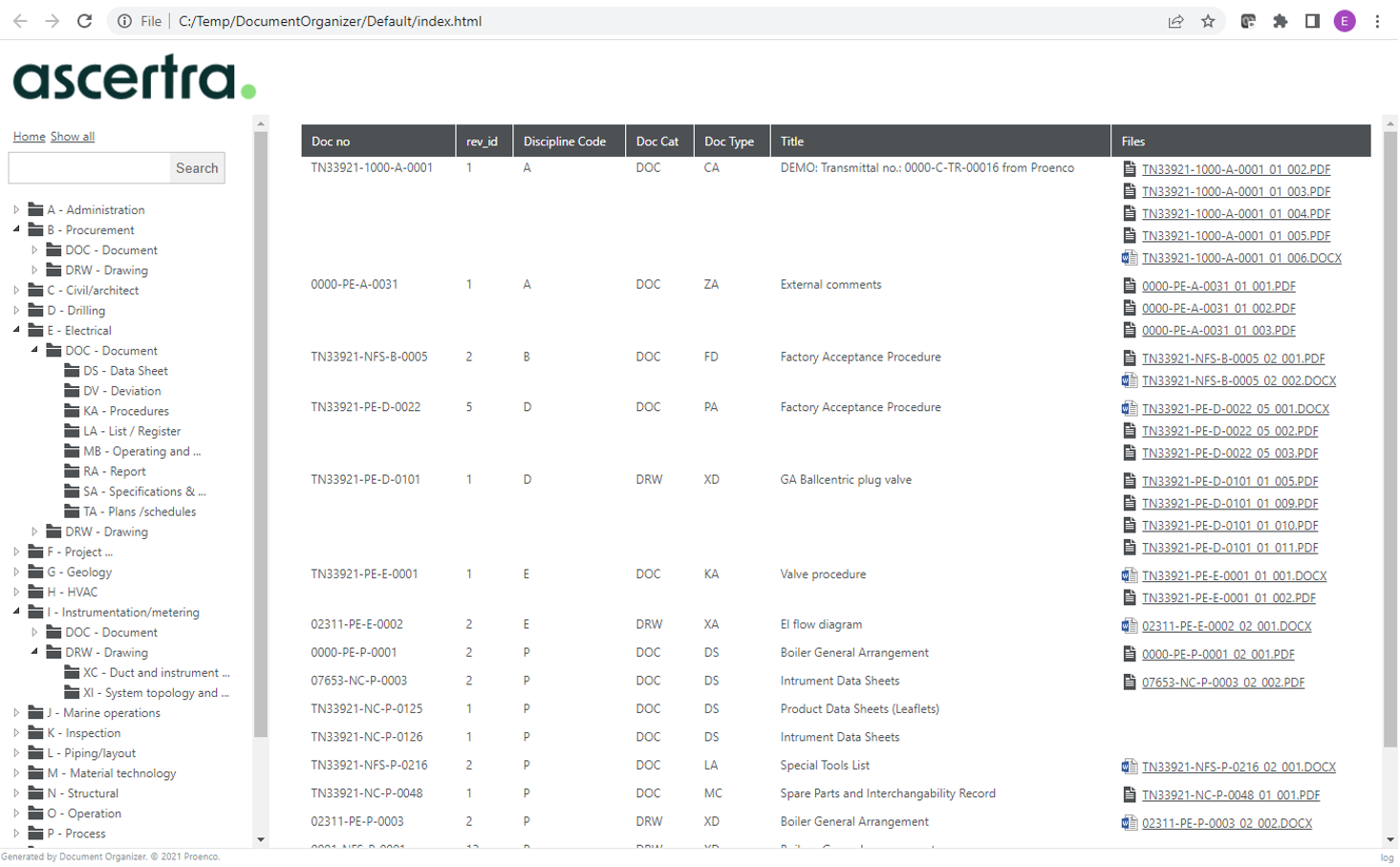Open the file TN33921-PE-E-0001_01_002.PDF
1400x867 pixels.
pos(1229,597)
